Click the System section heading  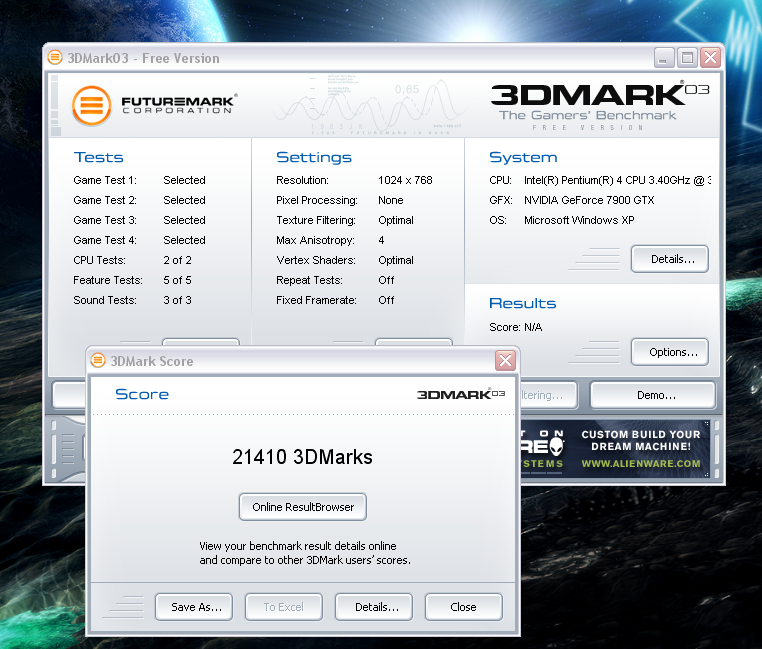click(523, 158)
